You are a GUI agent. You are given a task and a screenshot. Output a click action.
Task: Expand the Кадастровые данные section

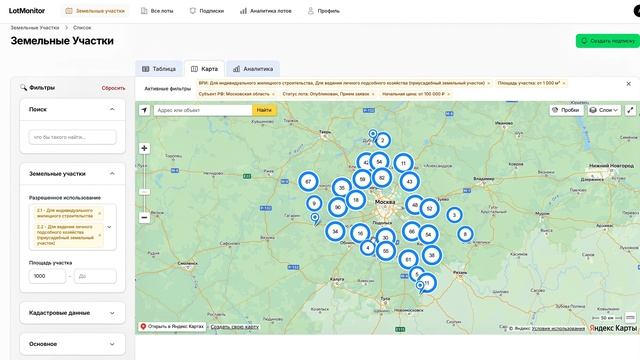pyautogui.click(x=72, y=313)
